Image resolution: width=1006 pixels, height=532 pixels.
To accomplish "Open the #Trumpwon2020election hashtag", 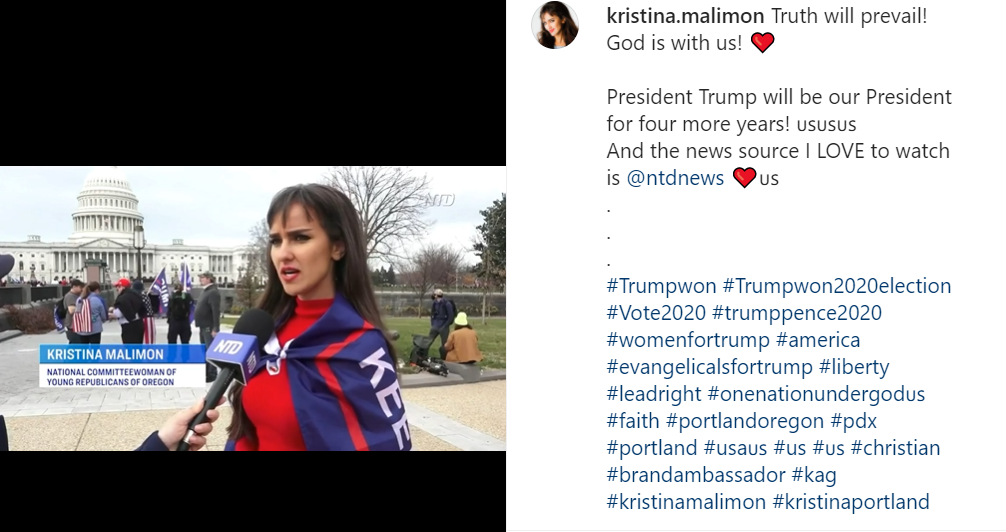I will [x=837, y=286].
